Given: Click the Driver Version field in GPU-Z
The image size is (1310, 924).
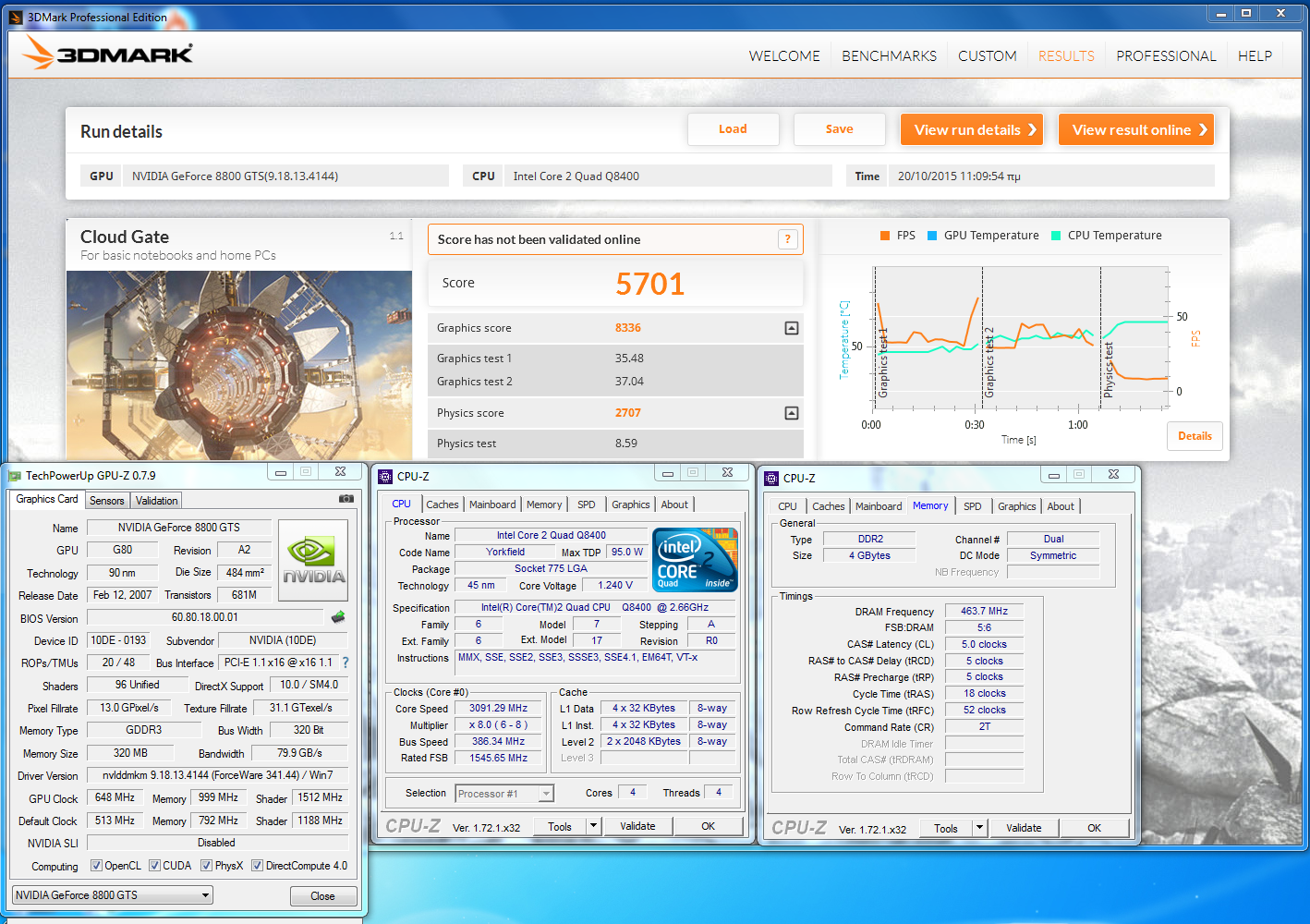Looking at the screenshot, I should 218,775.
